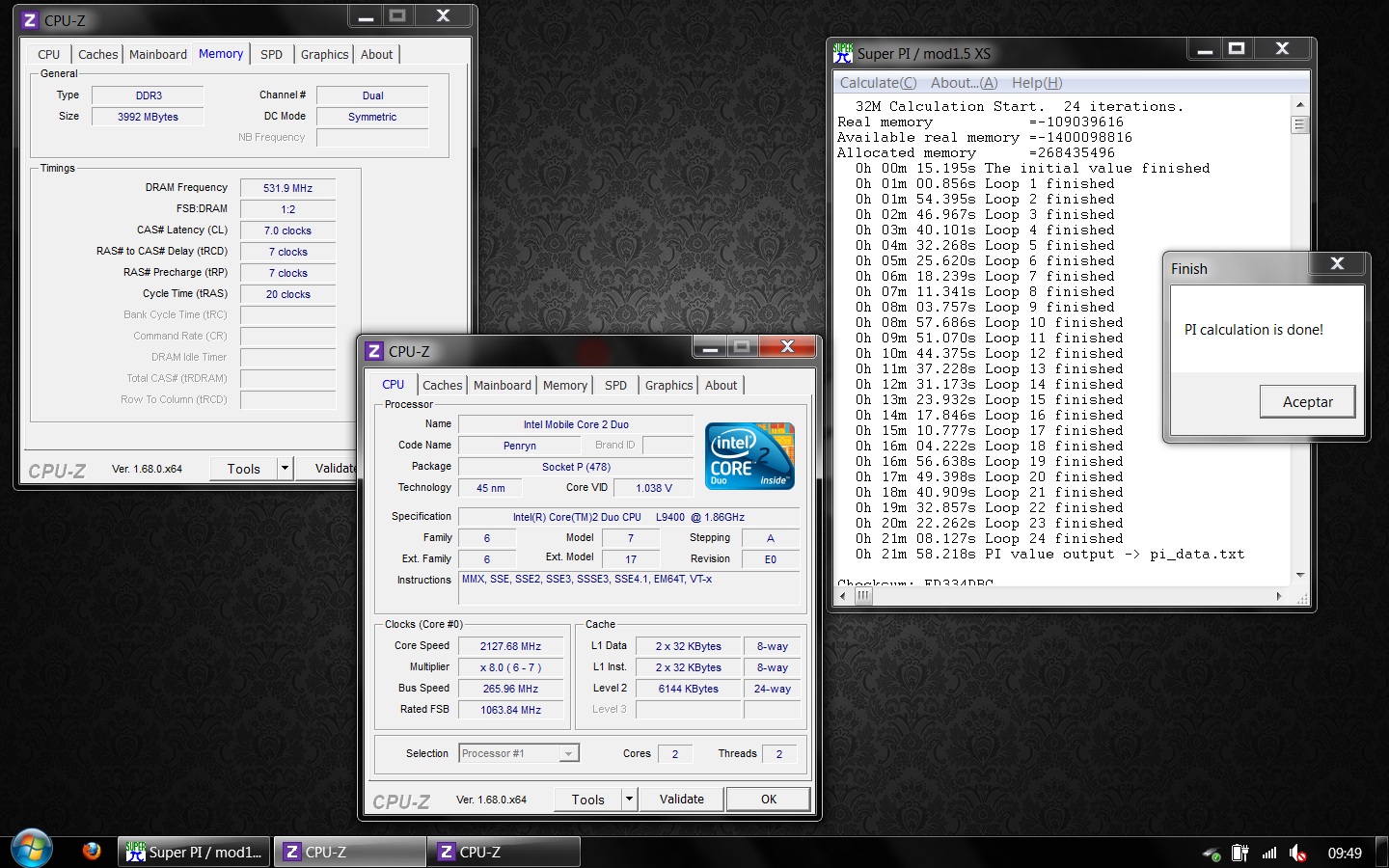Click 'PI calculation is done!' message
Viewport: 1389px width, 868px height.
click(1254, 330)
